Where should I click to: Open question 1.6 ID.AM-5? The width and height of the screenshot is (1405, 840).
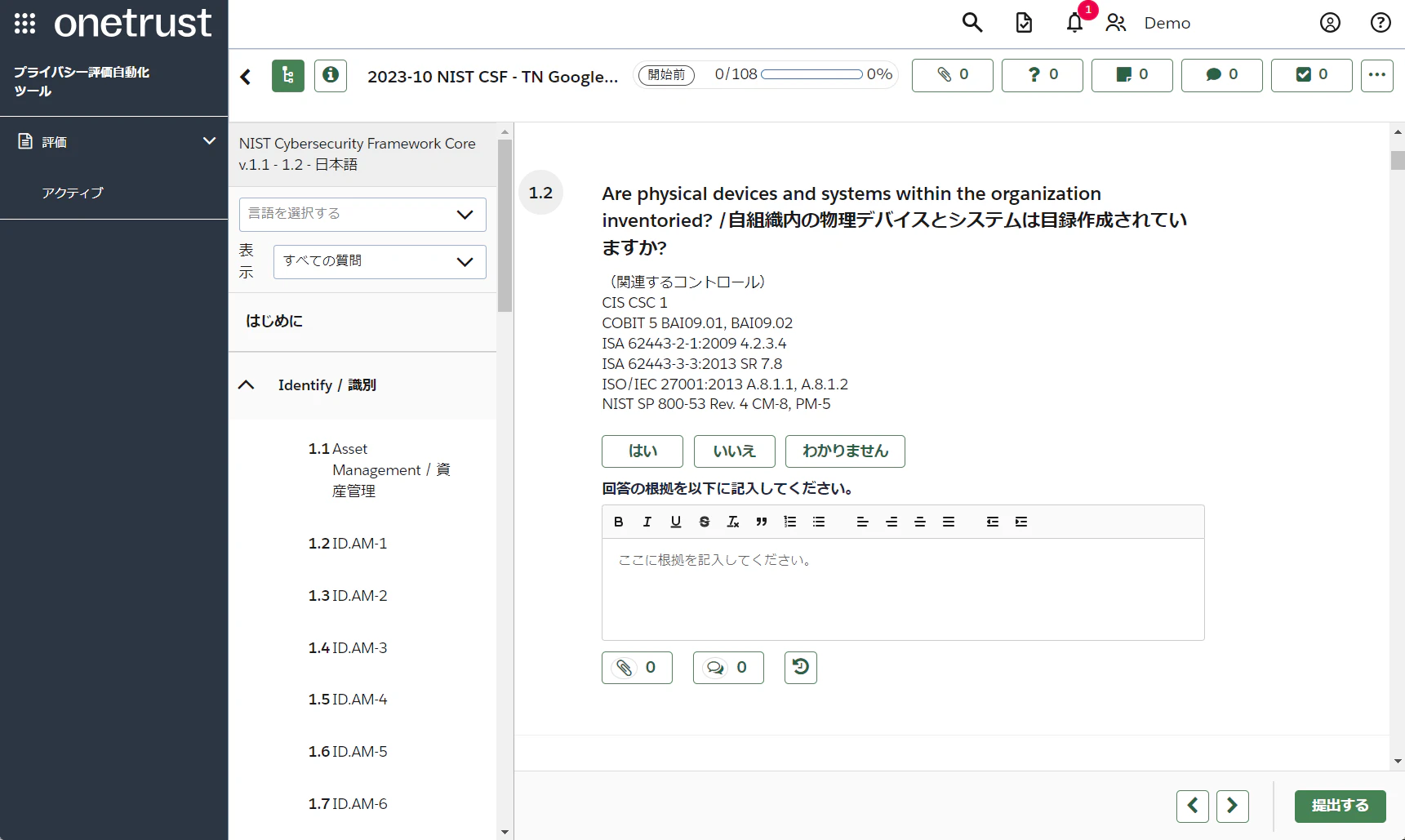coord(348,752)
